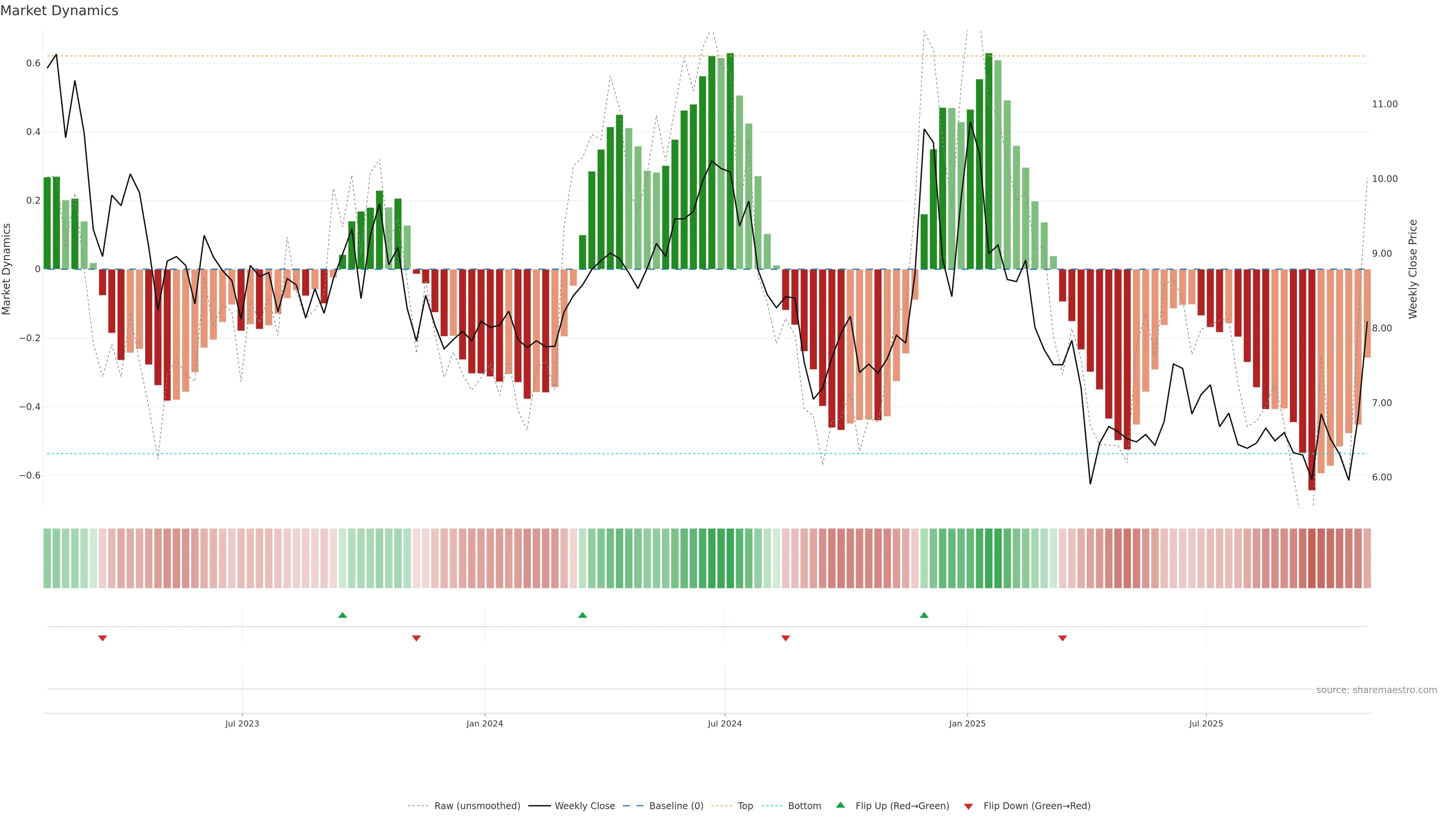This screenshot has height=819, width=1456.
Task: Toggle the Baseline (0) legend entry
Action: coord(676,806)
